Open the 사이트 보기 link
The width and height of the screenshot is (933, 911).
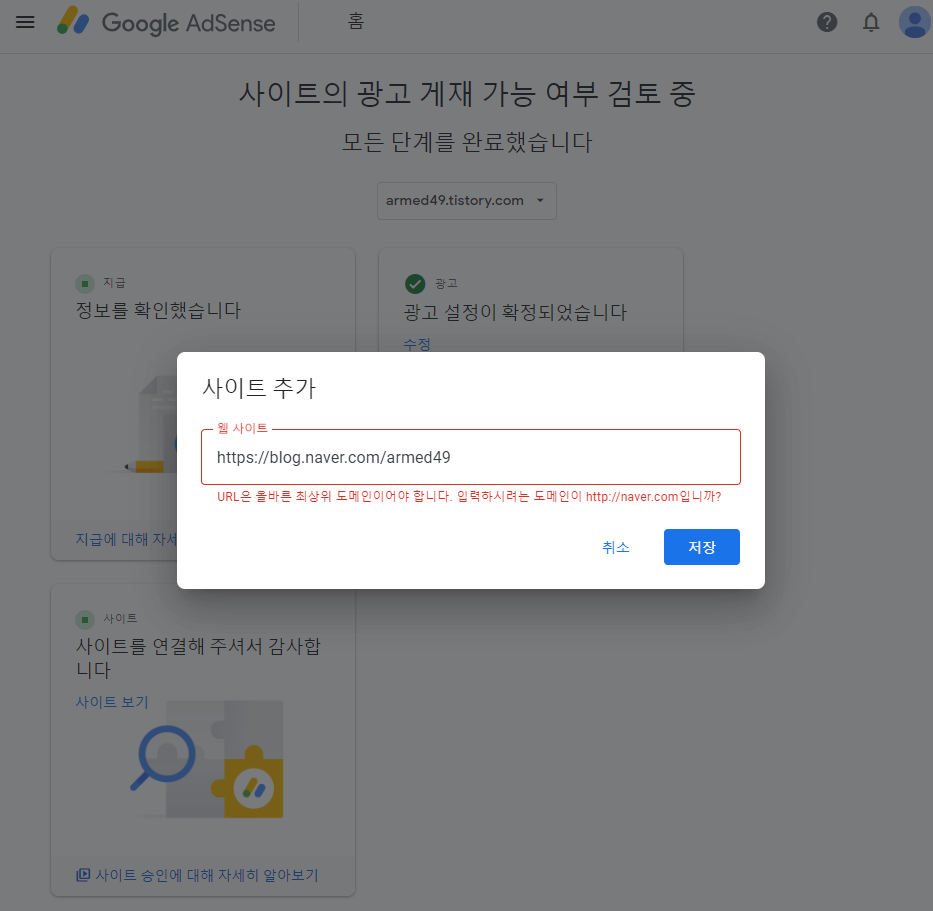point(112,702)
